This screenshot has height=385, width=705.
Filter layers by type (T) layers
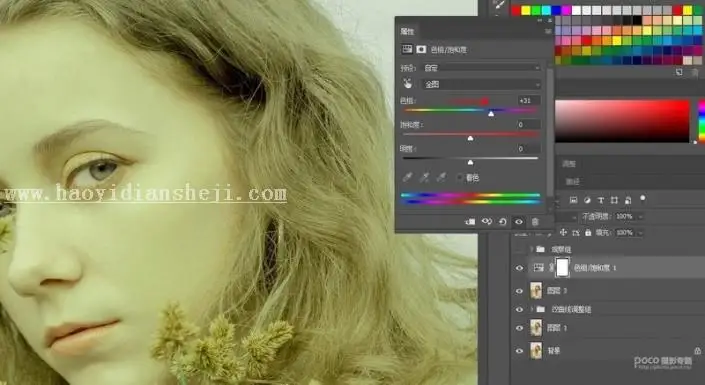click(601, 200)
